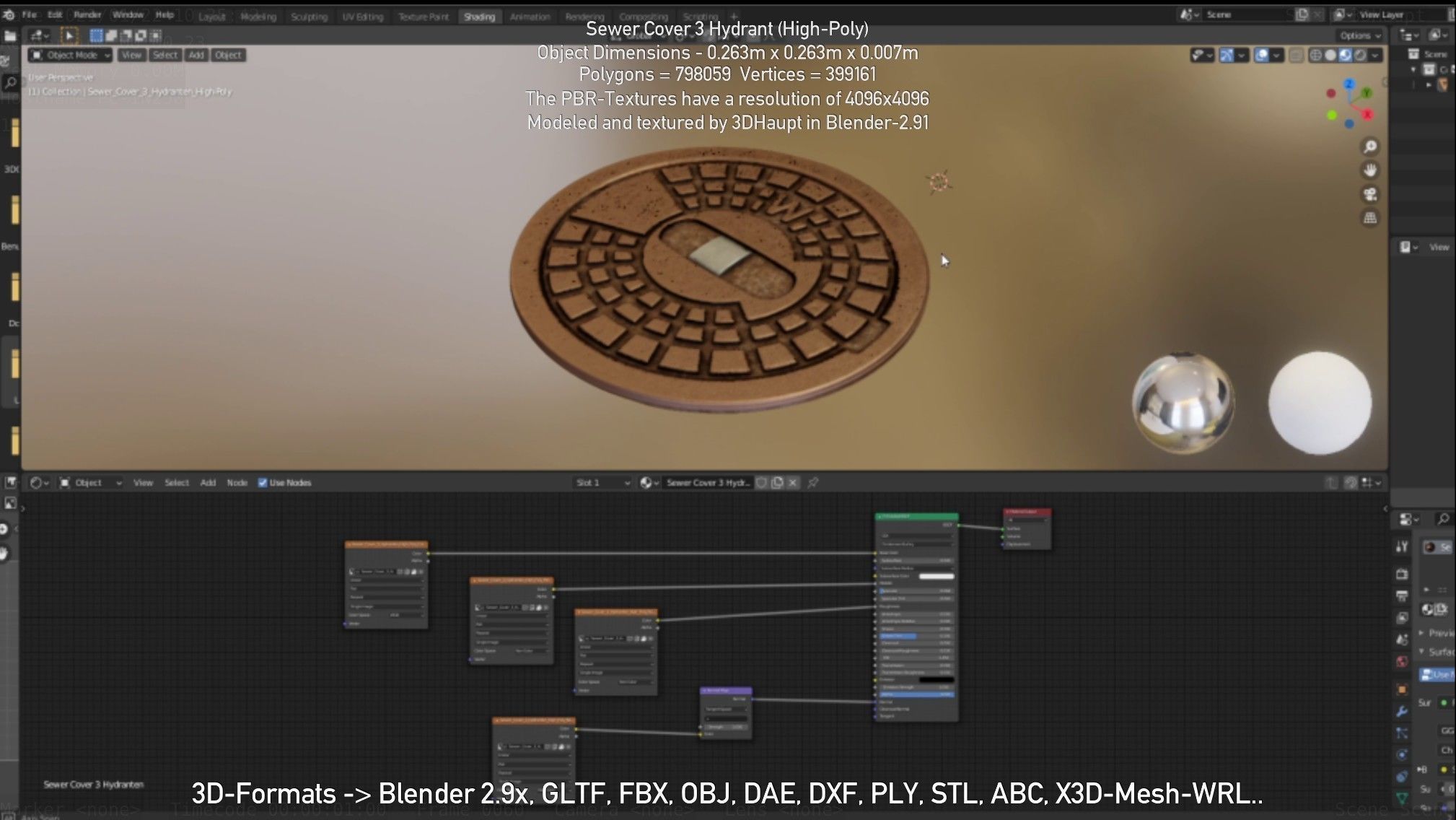Select the Normal Map node
Viewport: 1456px width, 820px height.
pyautogui.click(x=726, y=712)
